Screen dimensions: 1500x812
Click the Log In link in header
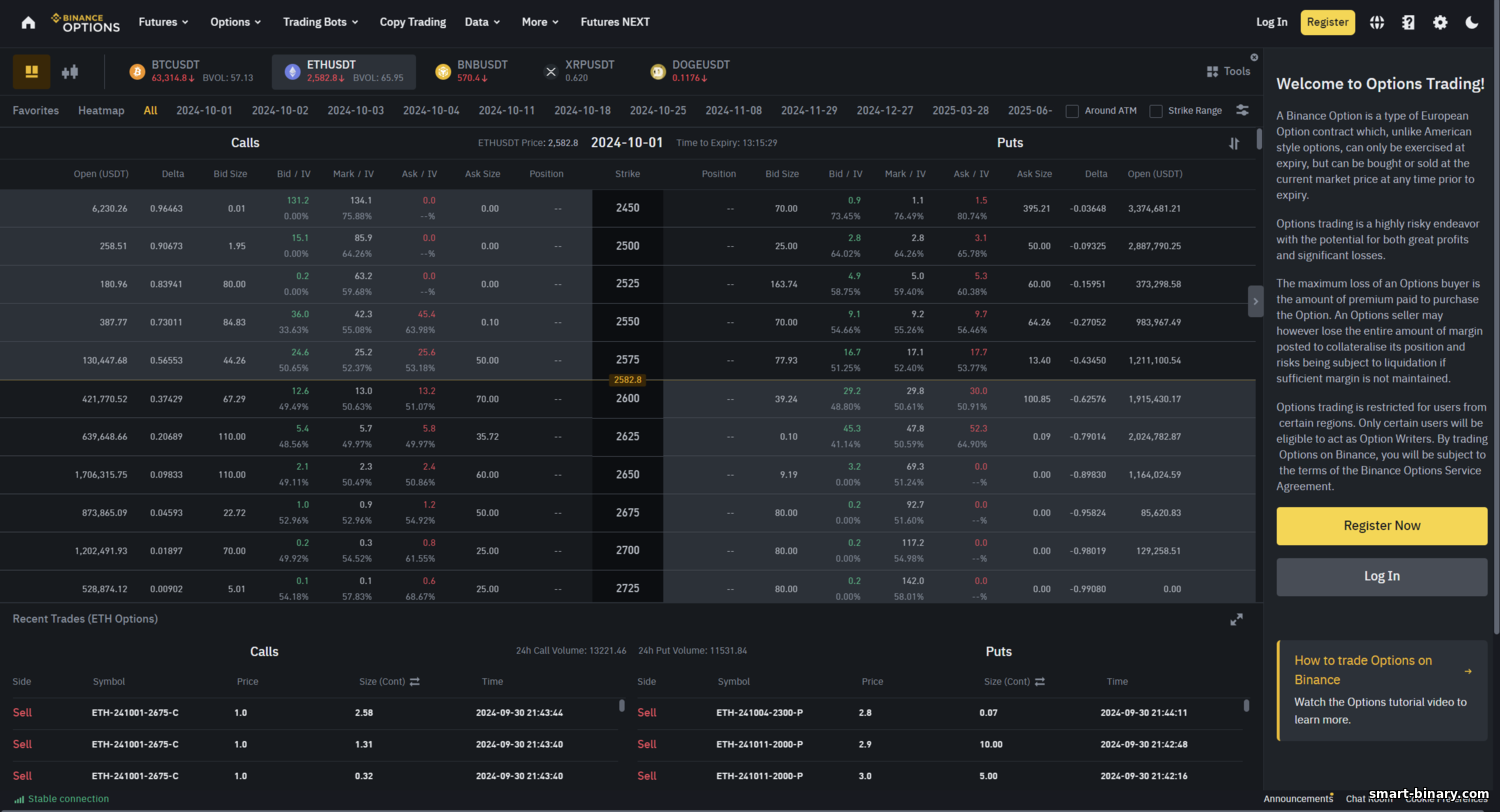coord(1272,22)
